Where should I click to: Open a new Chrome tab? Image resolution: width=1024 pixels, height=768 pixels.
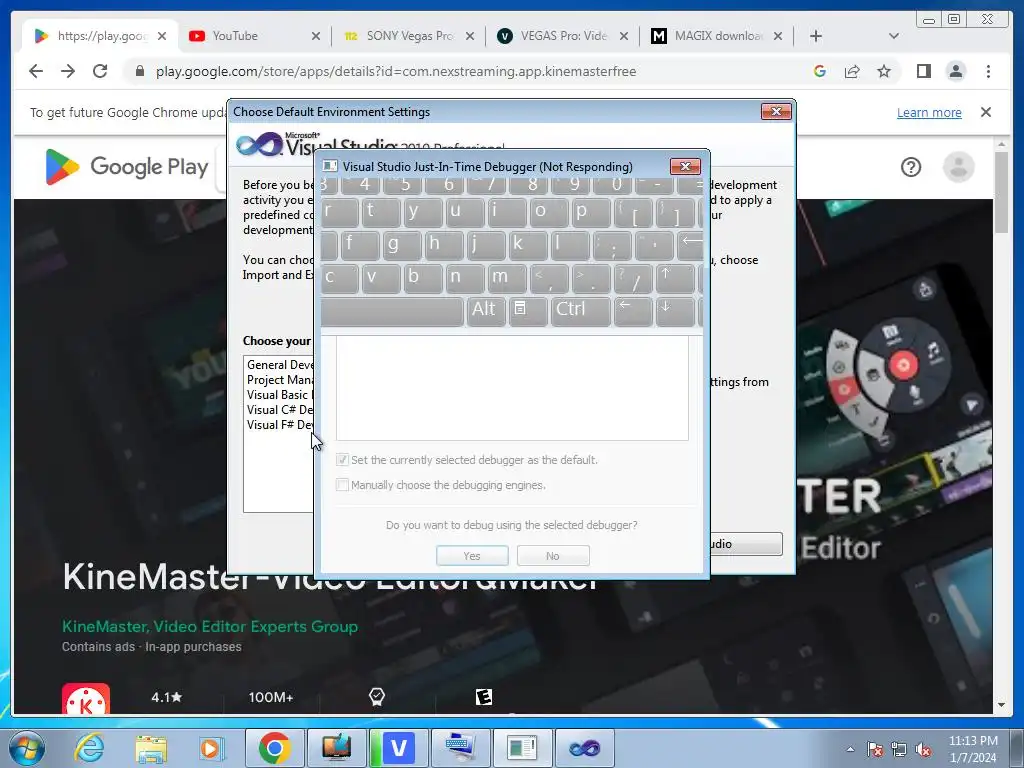pos(816,36)
